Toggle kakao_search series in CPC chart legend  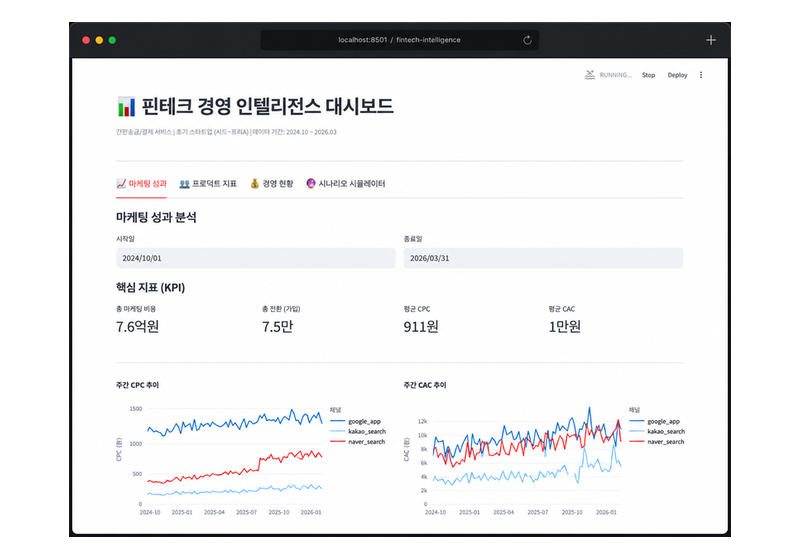[358, 431]
